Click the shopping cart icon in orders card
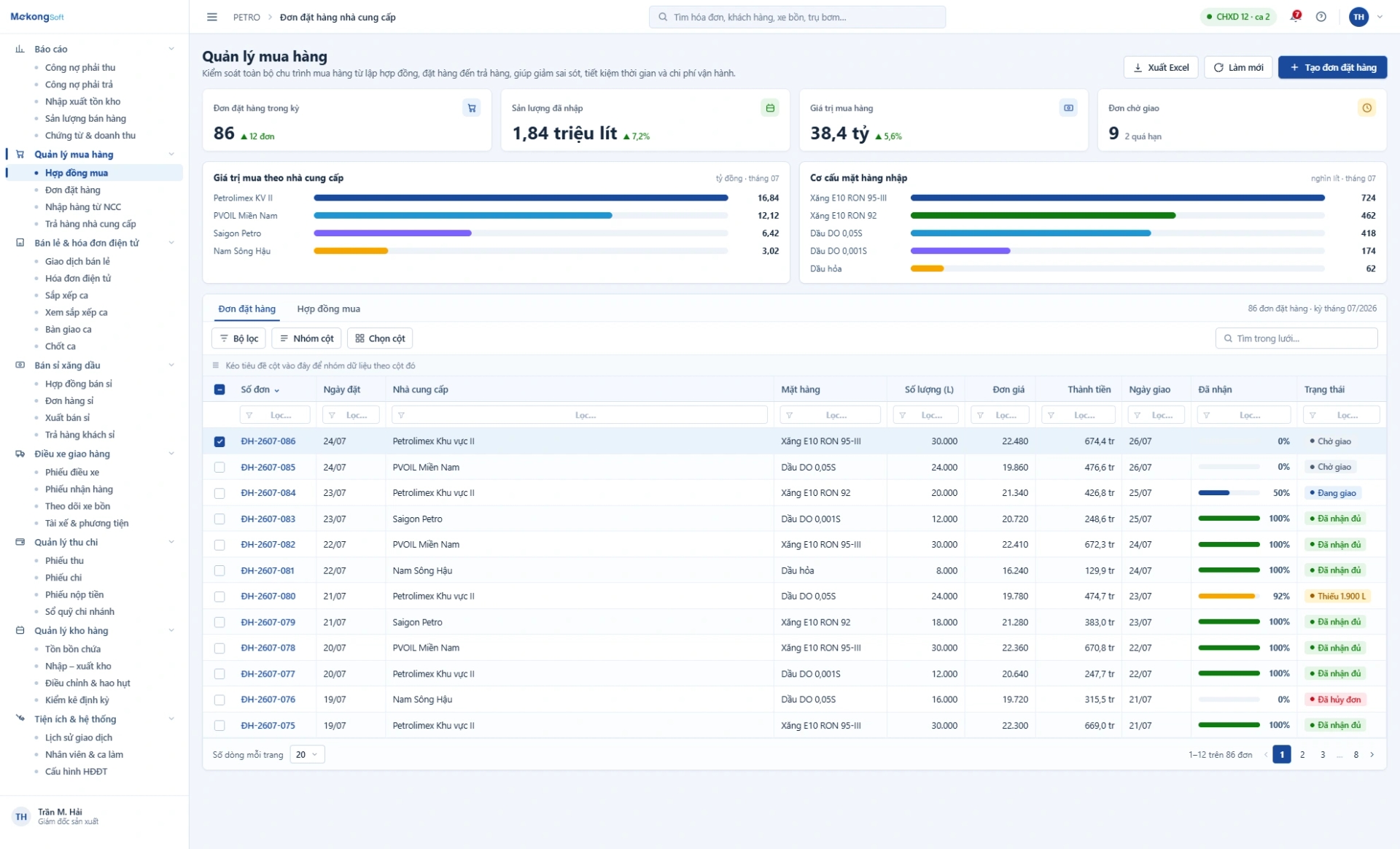This screenshot has width=1400, height=849. point(472,108)
